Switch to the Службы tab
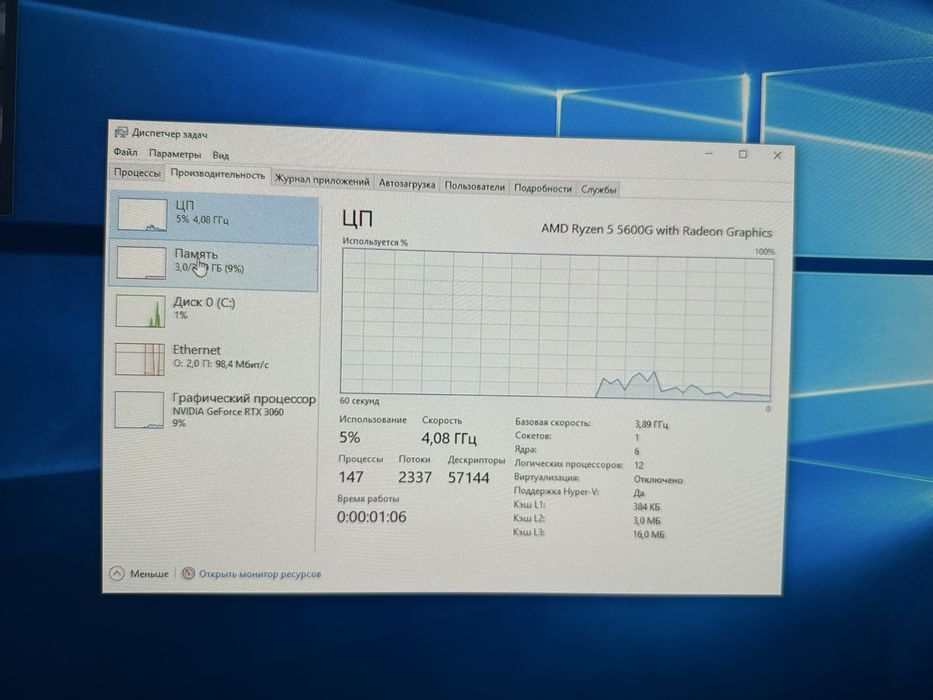 [598, 189]
